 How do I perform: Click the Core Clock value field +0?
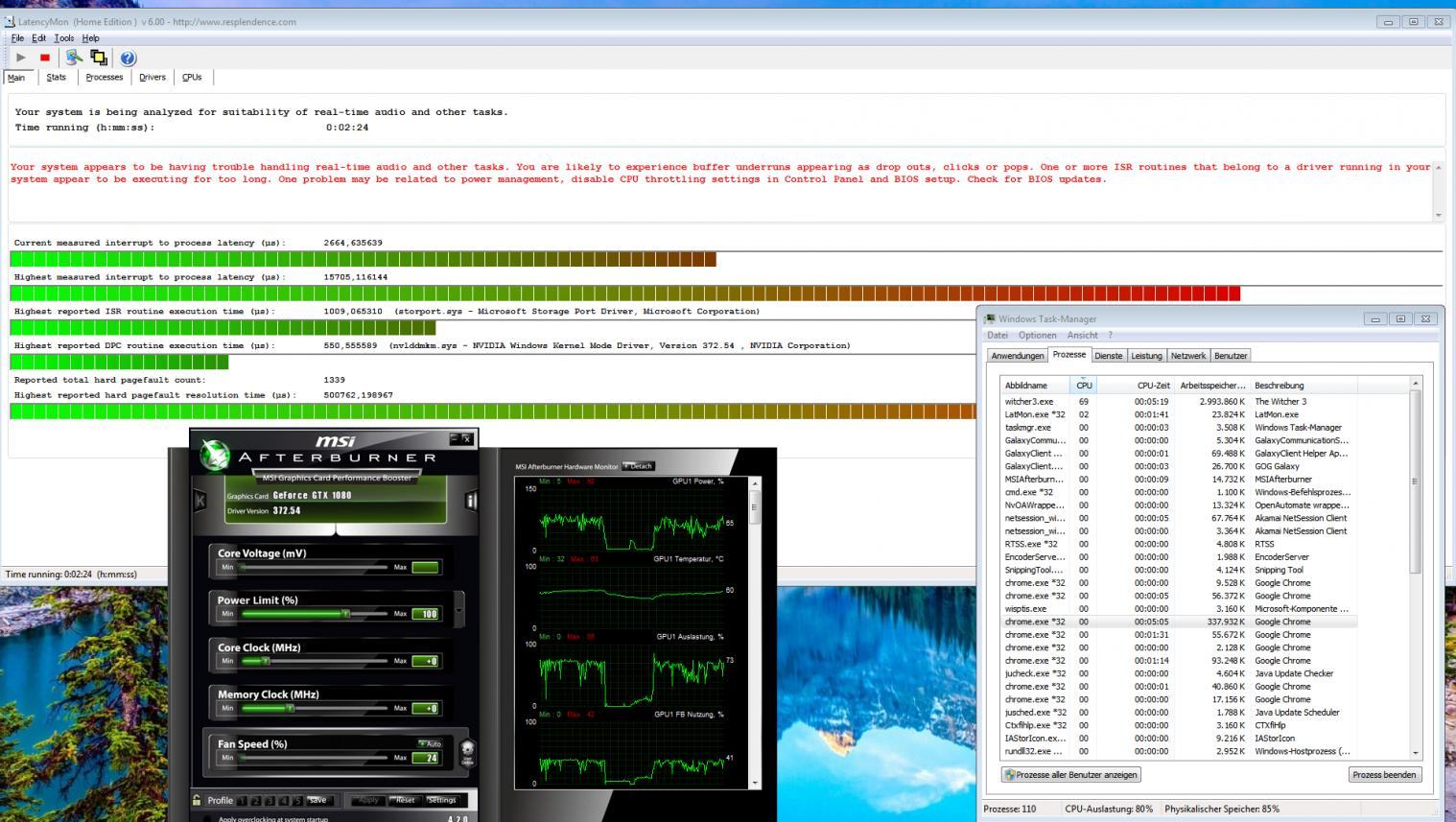pos(425,661)
